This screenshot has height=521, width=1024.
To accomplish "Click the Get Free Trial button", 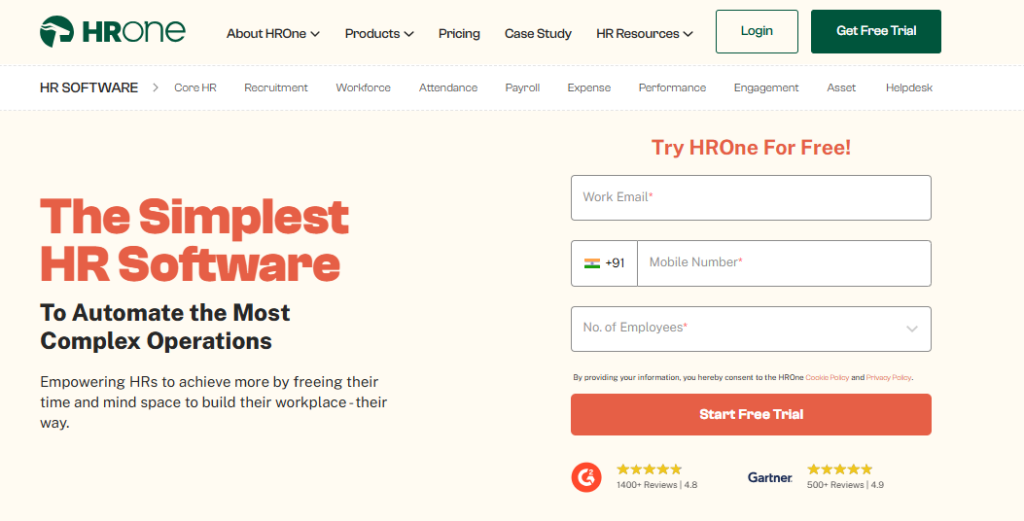I will (876, 31).
